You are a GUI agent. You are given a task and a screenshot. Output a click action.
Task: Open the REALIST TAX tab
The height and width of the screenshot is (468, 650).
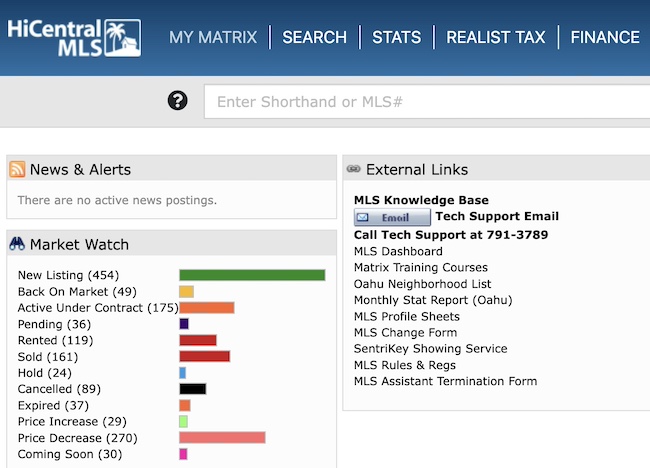pyautogui.click(x=496, y=37)
